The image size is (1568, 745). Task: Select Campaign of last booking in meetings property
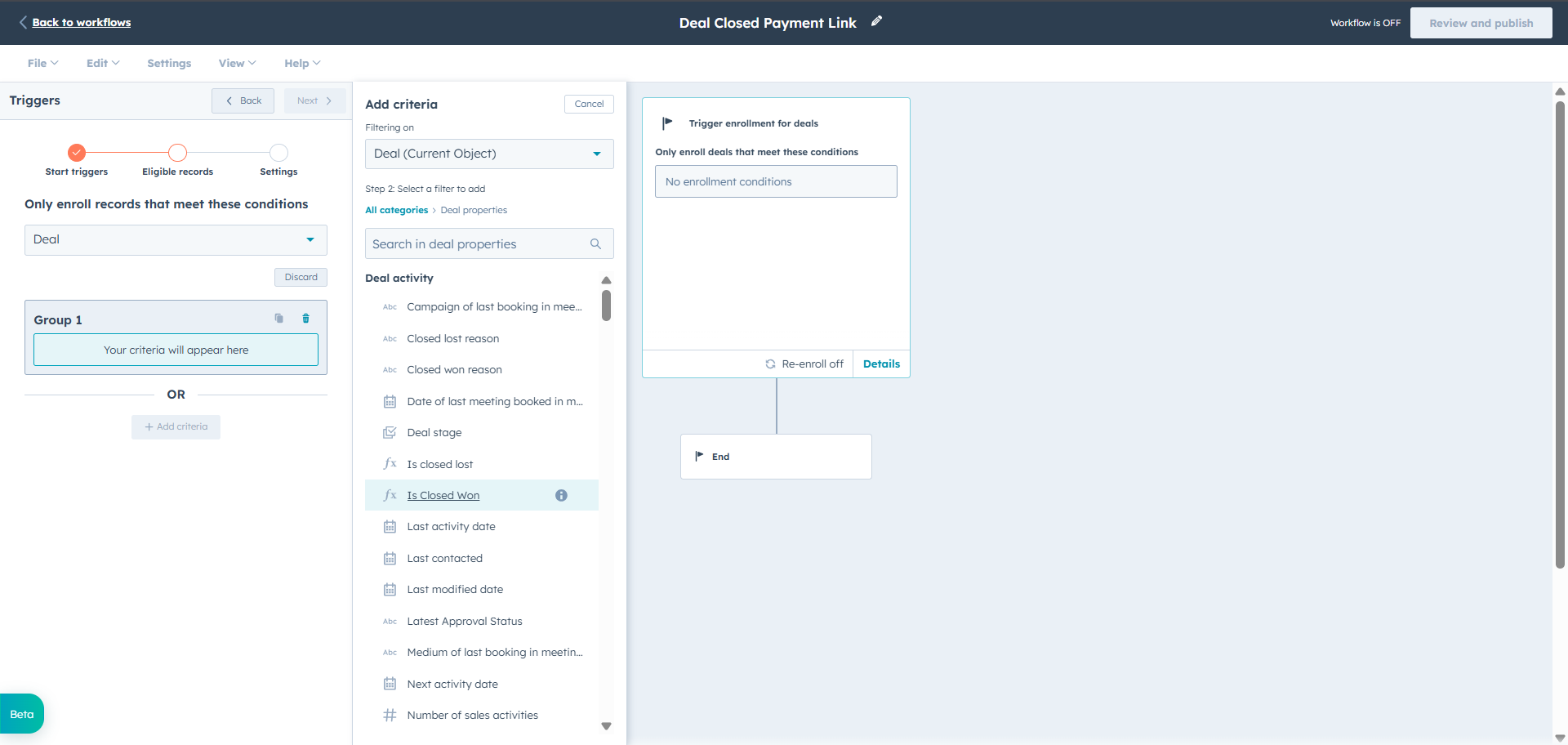click(x=482, y=307)
